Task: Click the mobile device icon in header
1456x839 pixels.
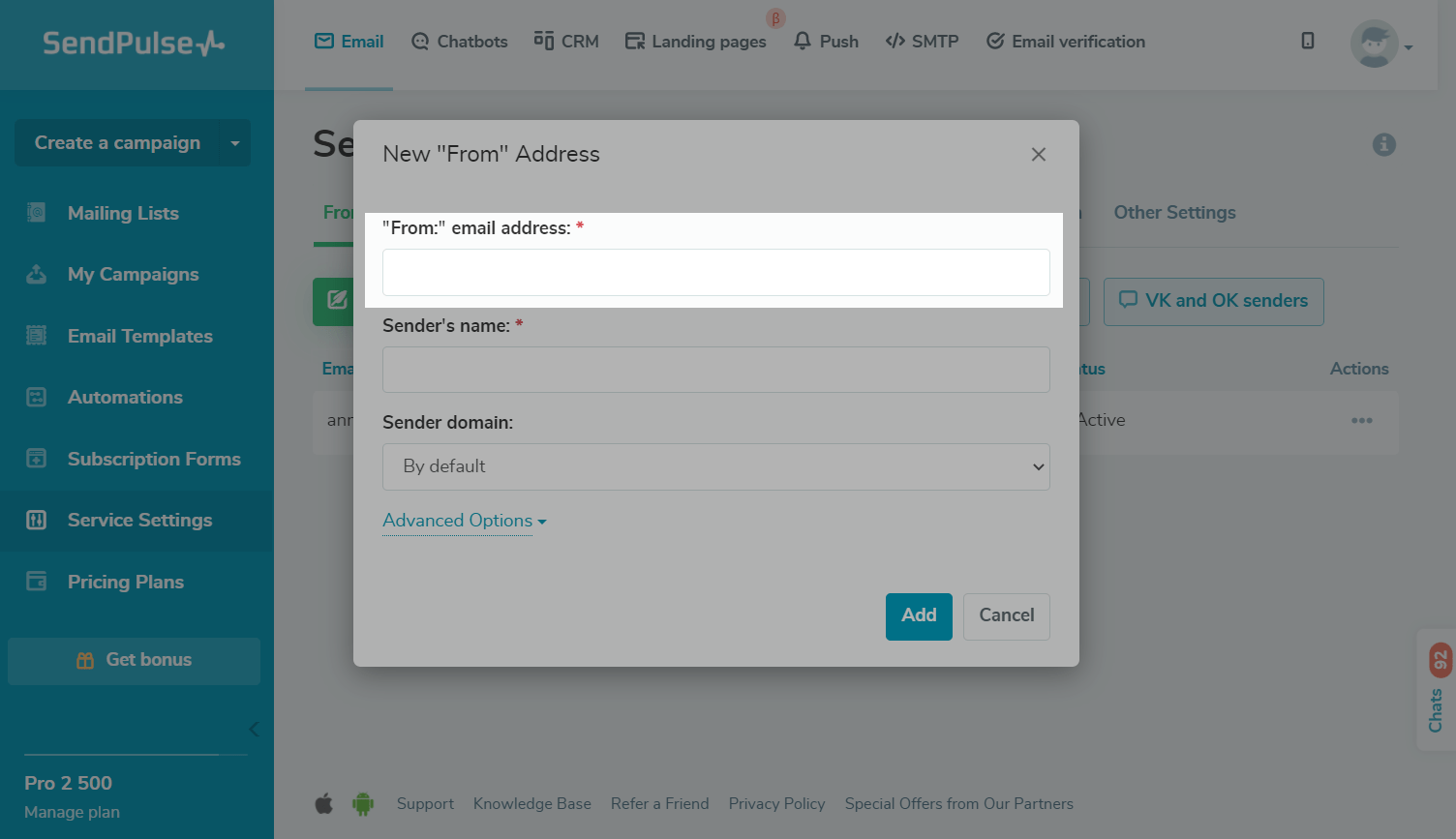Action: coord(1307,41)
